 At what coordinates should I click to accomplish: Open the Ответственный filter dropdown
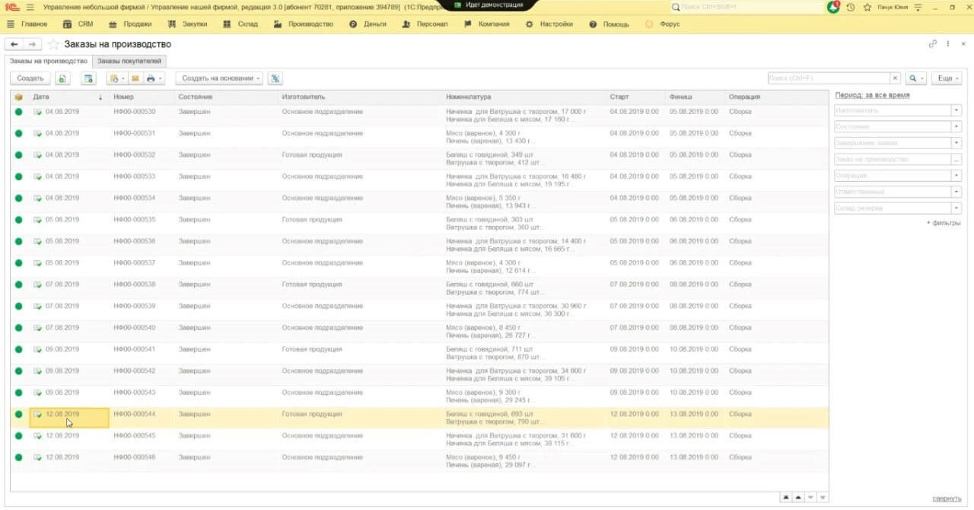coord(957,192)
